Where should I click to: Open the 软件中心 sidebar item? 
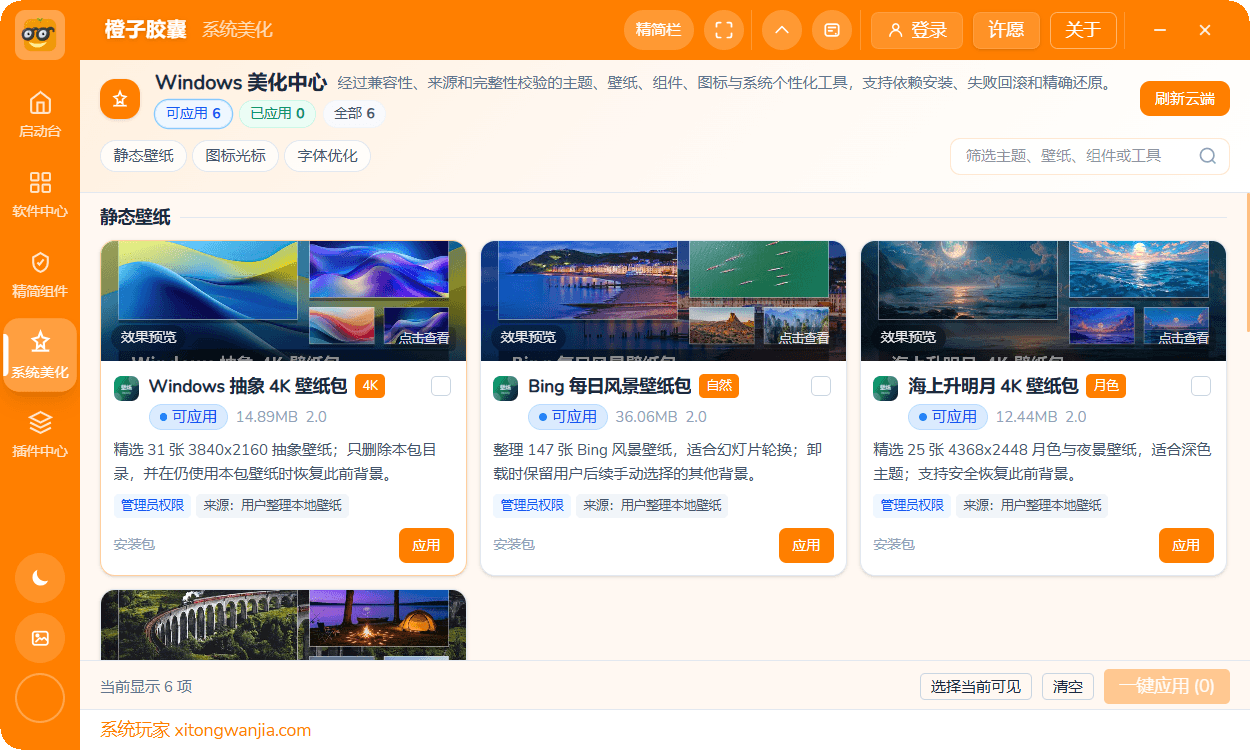[40, 194]
